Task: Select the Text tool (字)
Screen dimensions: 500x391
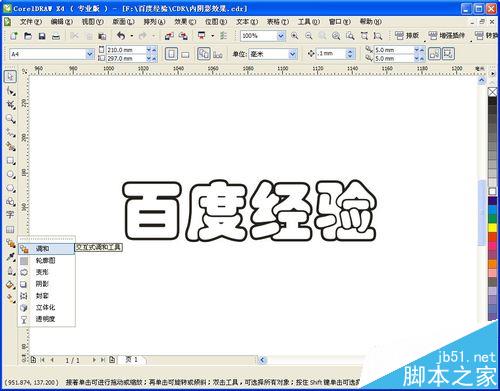Action: tap(10, 215)
